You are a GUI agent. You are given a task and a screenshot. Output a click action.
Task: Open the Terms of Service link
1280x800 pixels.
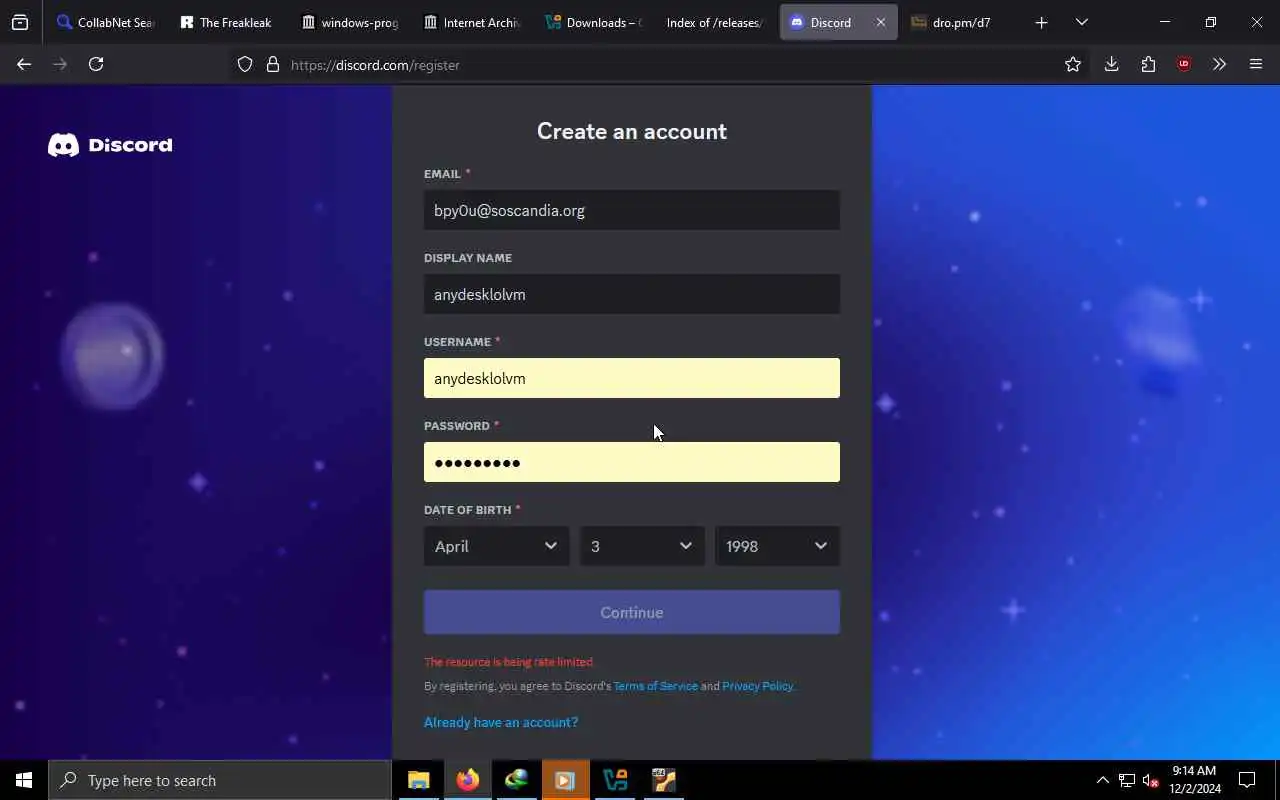pyautogui.click(x=656, y=686)
